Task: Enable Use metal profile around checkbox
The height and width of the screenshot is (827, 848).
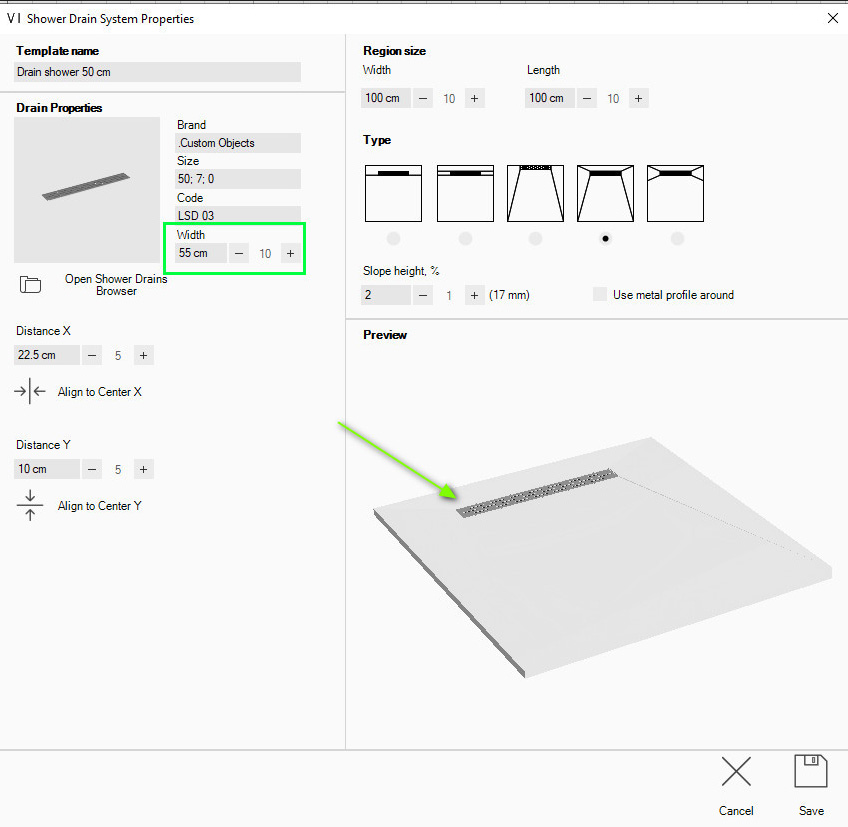Action: coord(600,294)
